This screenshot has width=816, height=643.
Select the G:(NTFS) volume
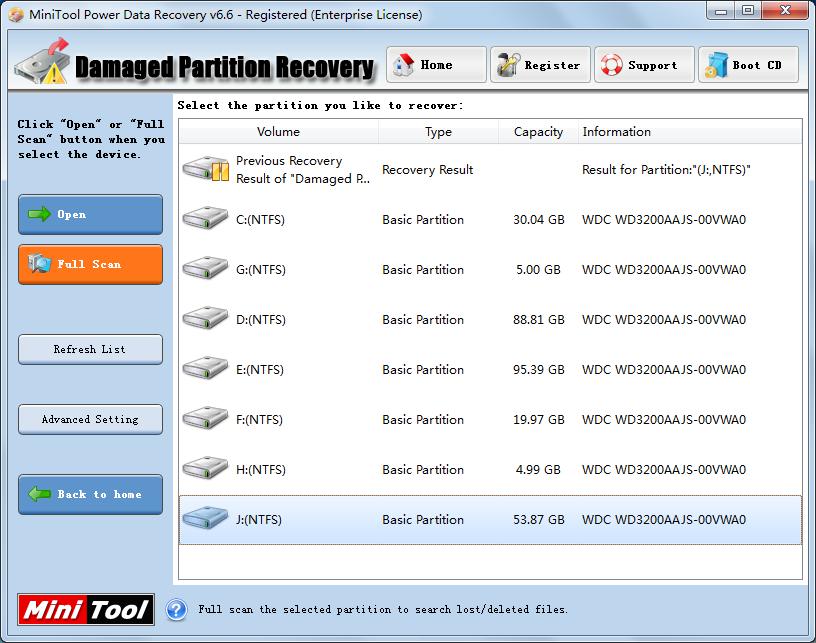point(490,269)
